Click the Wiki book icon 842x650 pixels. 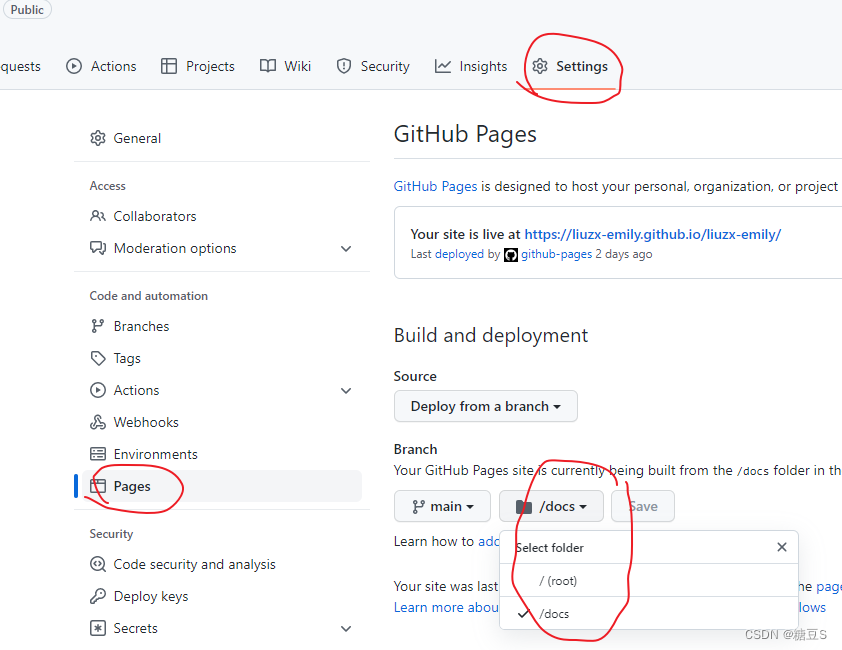(267, 66)
